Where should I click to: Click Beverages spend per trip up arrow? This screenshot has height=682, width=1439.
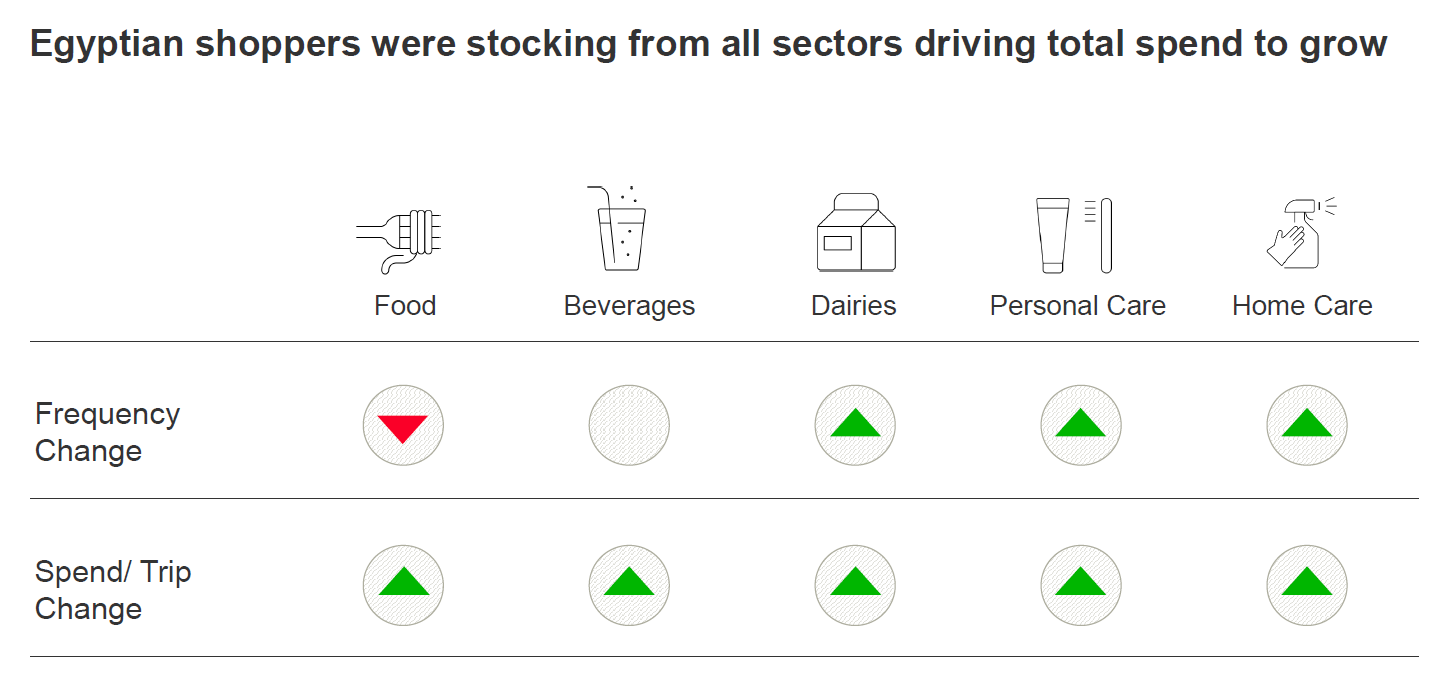click(x=629, y=584)
